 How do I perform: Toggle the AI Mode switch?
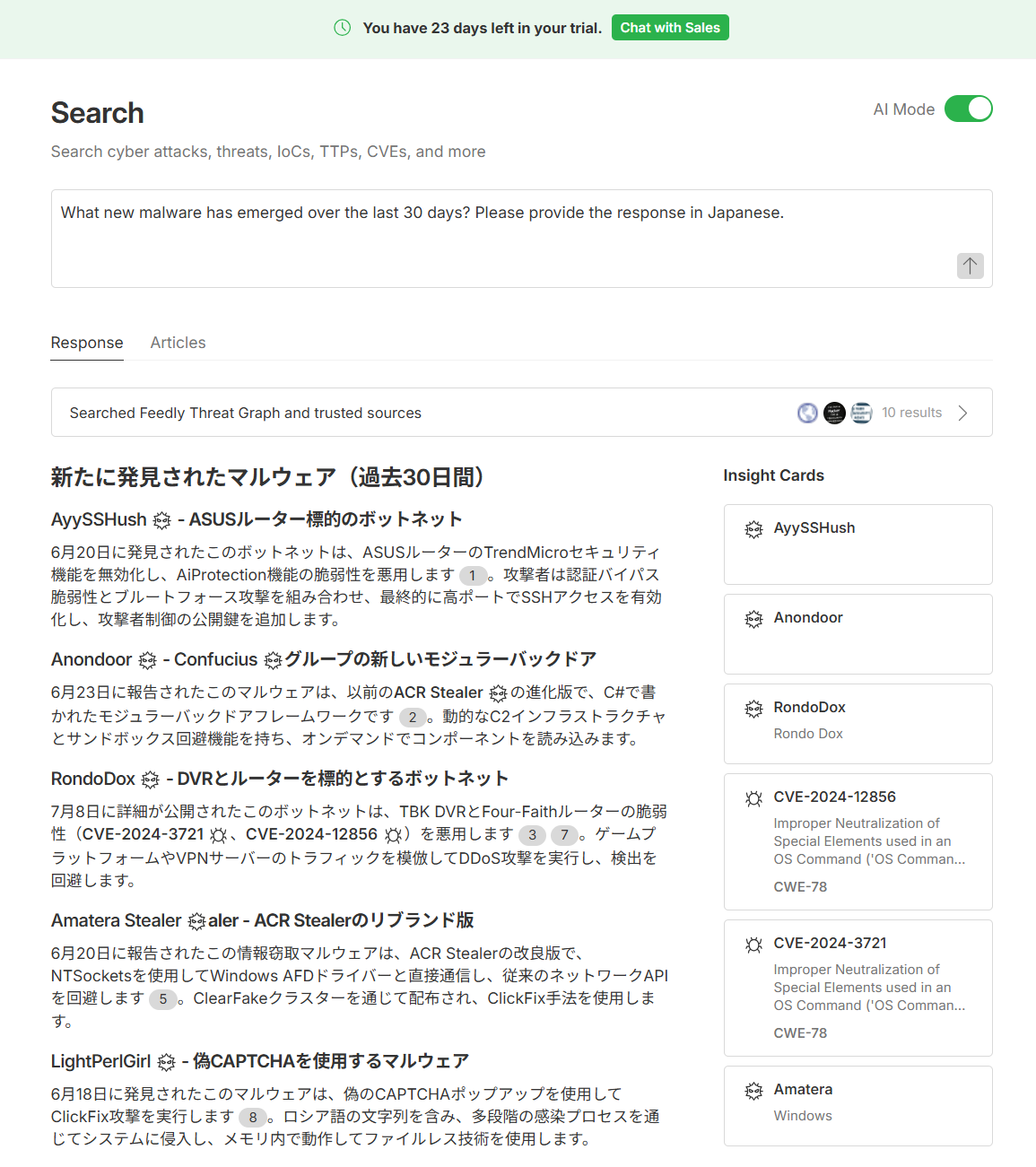tap(969, 109)
